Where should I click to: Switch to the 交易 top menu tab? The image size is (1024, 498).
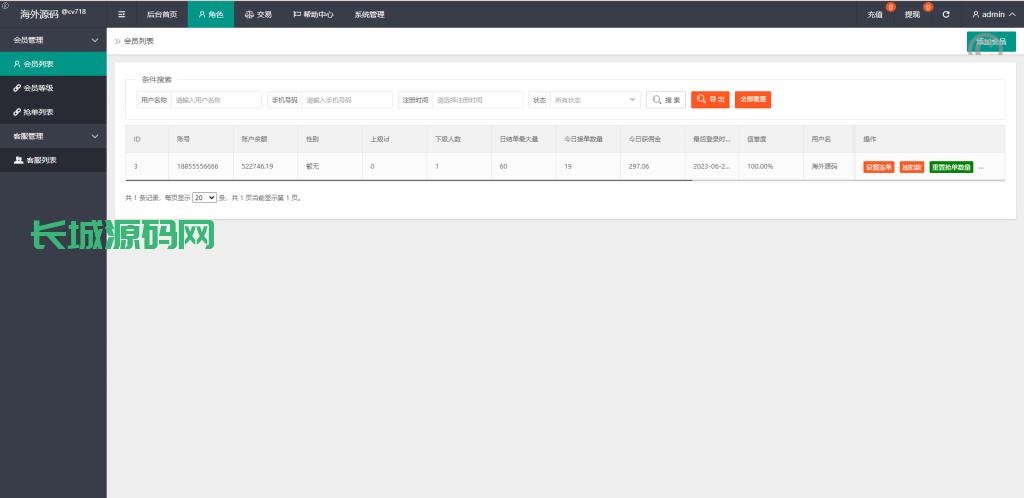258,15
